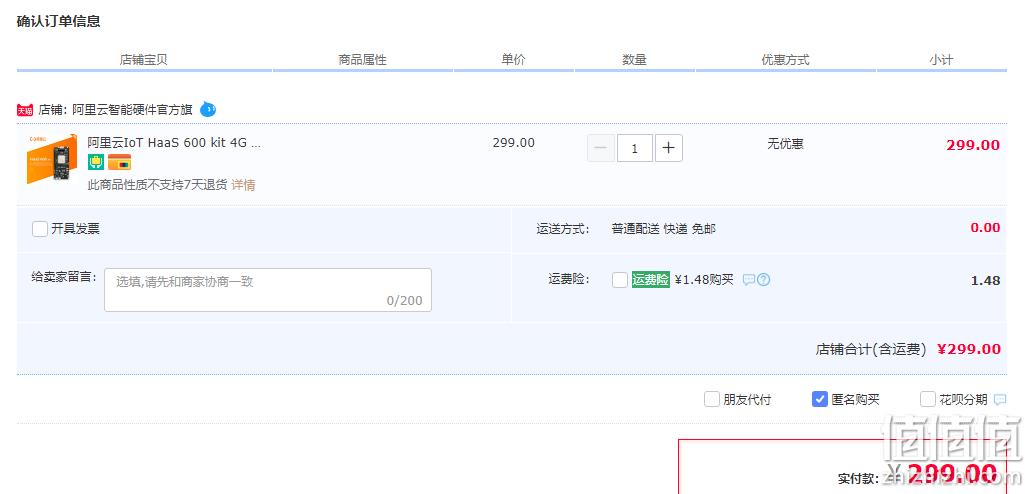Check the 朋友代付 friend pay option

point(711,399)
